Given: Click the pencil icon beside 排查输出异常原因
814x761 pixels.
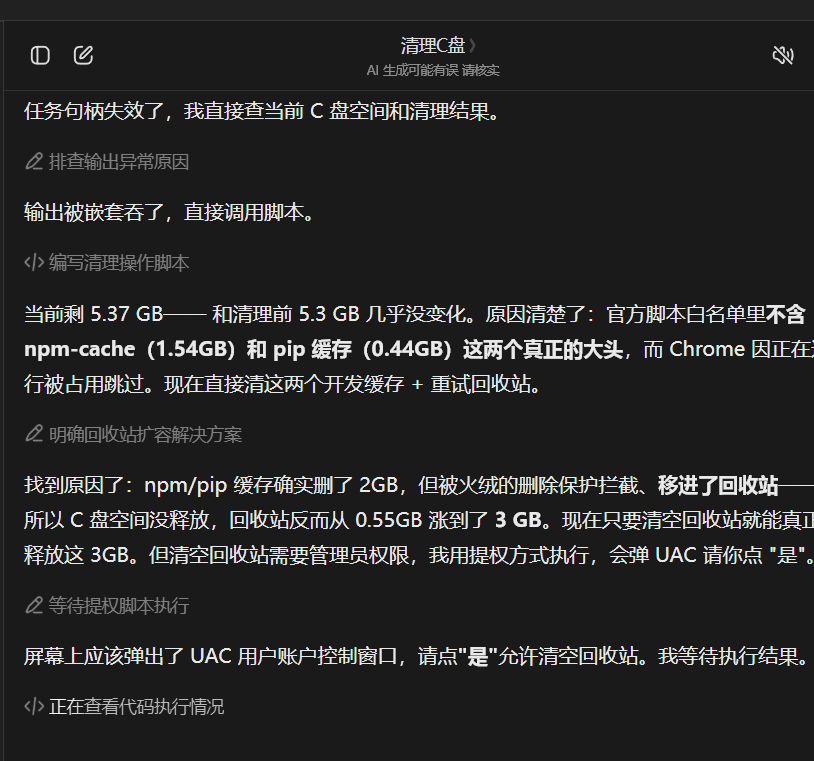Looking at the screenshot, I should (x=34, y=162).
